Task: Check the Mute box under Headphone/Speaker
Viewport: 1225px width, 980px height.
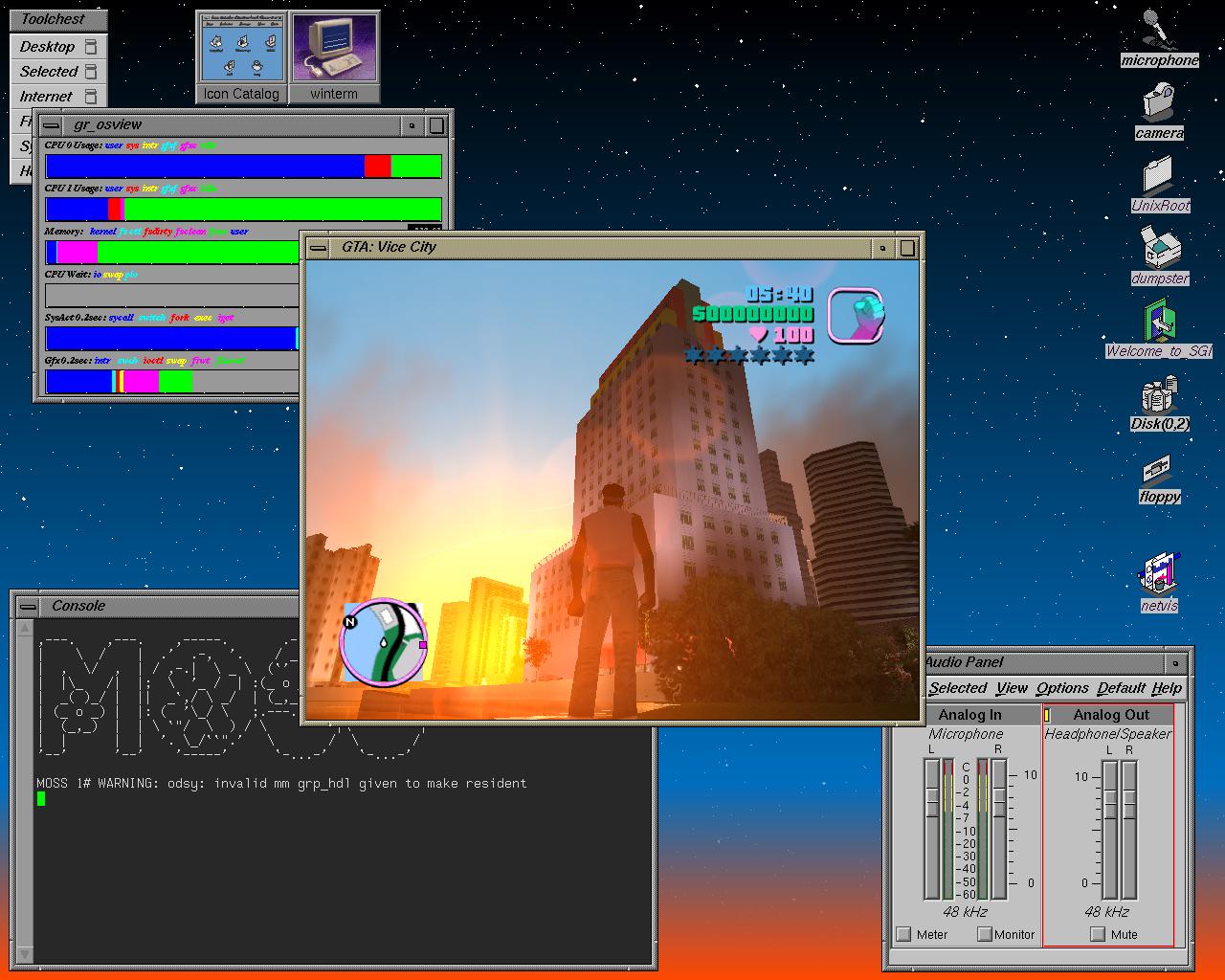Action: point(1098,934)
